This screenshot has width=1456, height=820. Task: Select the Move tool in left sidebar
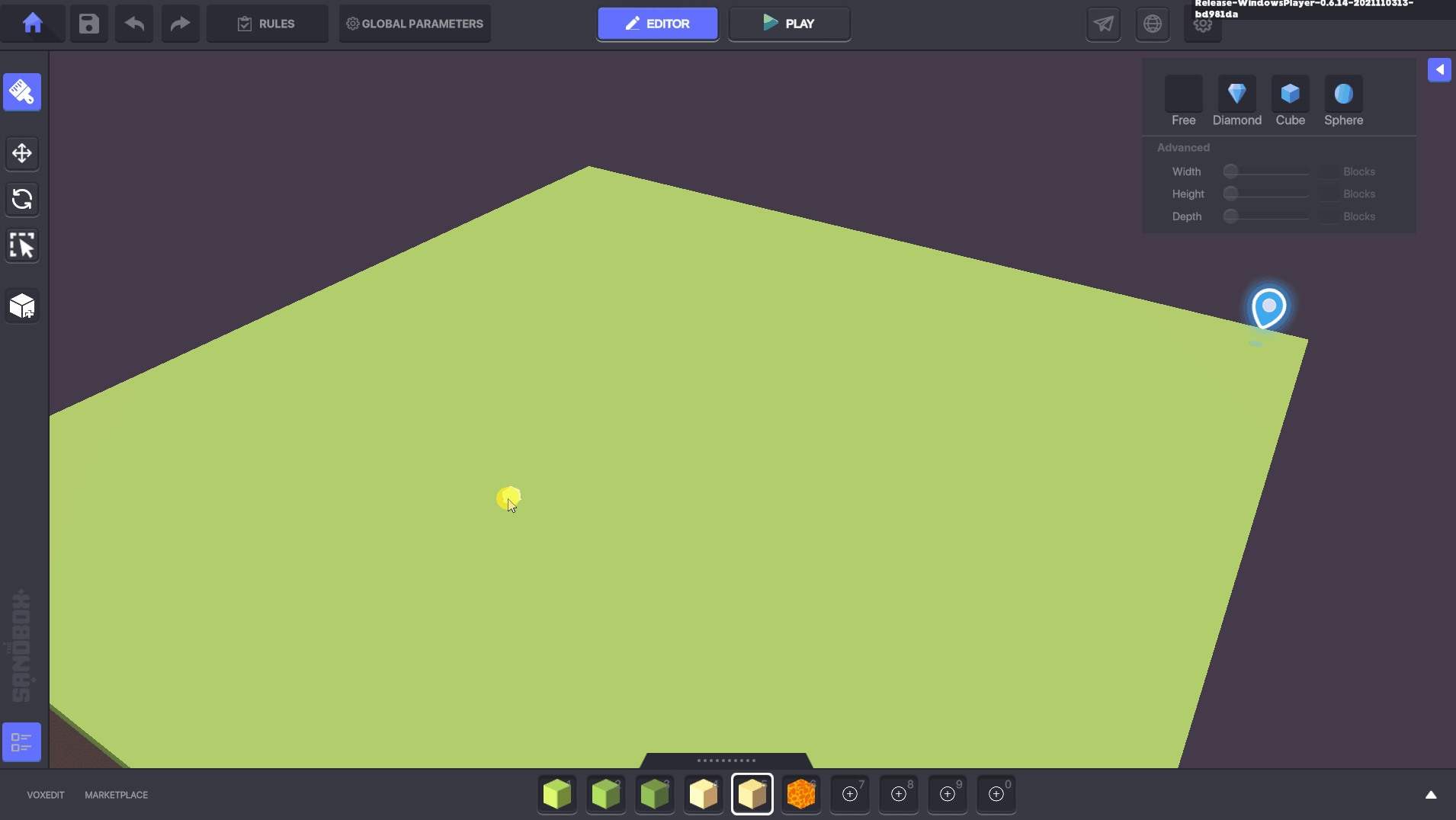[x=22, y=153]
